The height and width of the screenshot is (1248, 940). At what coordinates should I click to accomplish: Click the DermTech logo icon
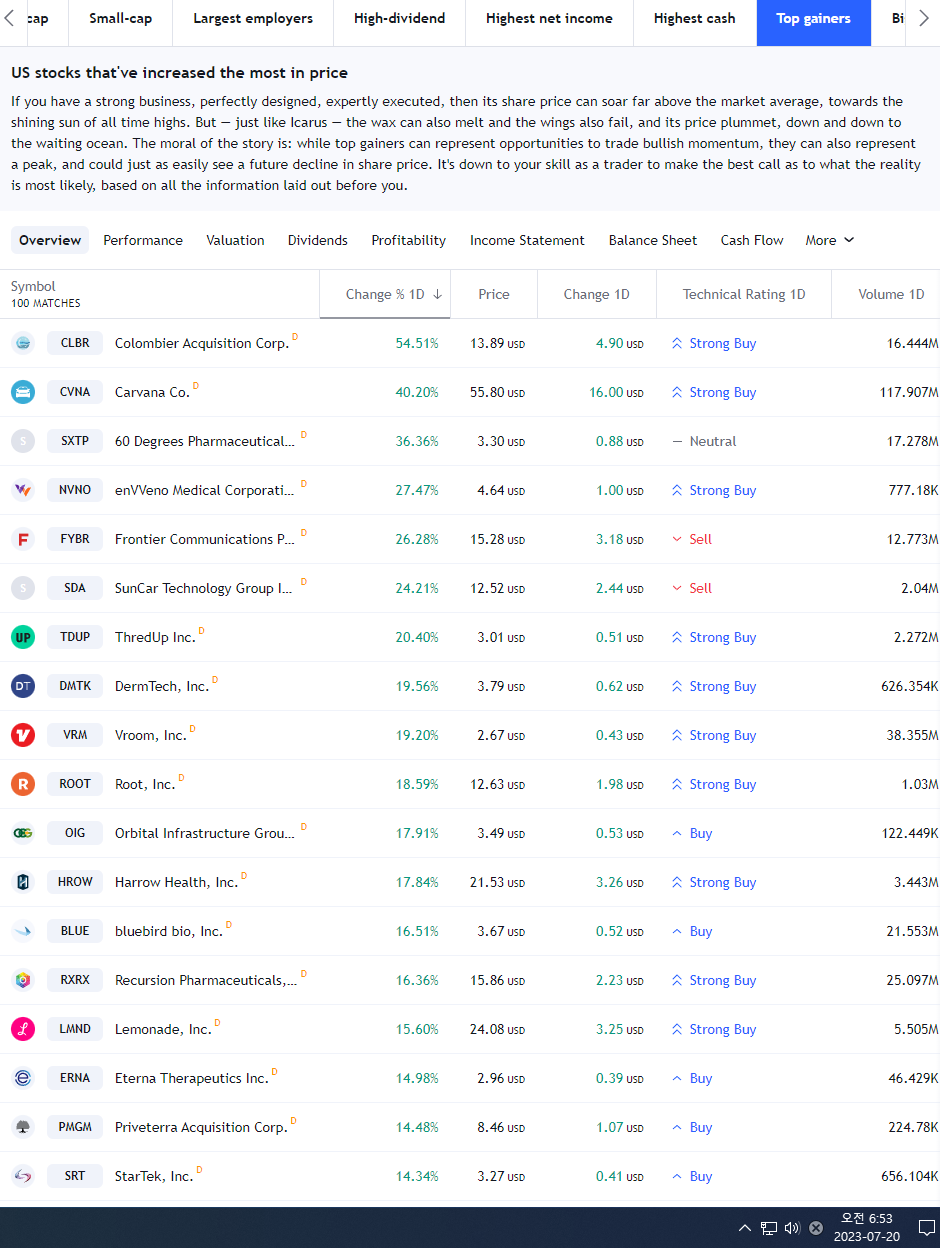tap(23, 686)
